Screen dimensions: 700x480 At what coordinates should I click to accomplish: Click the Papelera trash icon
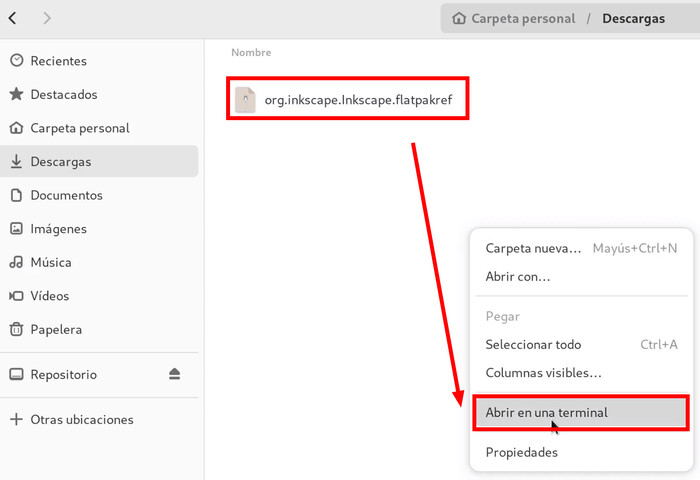[x=17, y=329]
